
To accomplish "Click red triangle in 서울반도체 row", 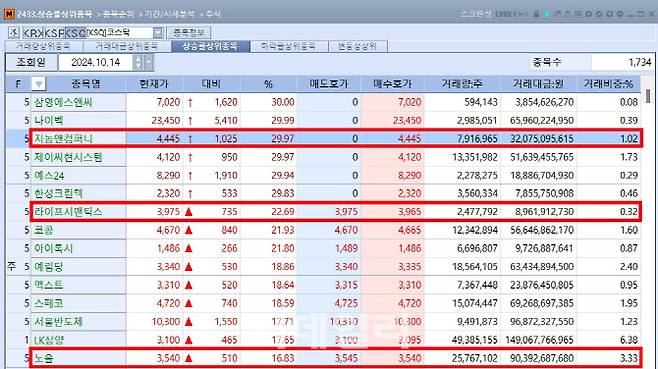I will (x=189, y=322).
